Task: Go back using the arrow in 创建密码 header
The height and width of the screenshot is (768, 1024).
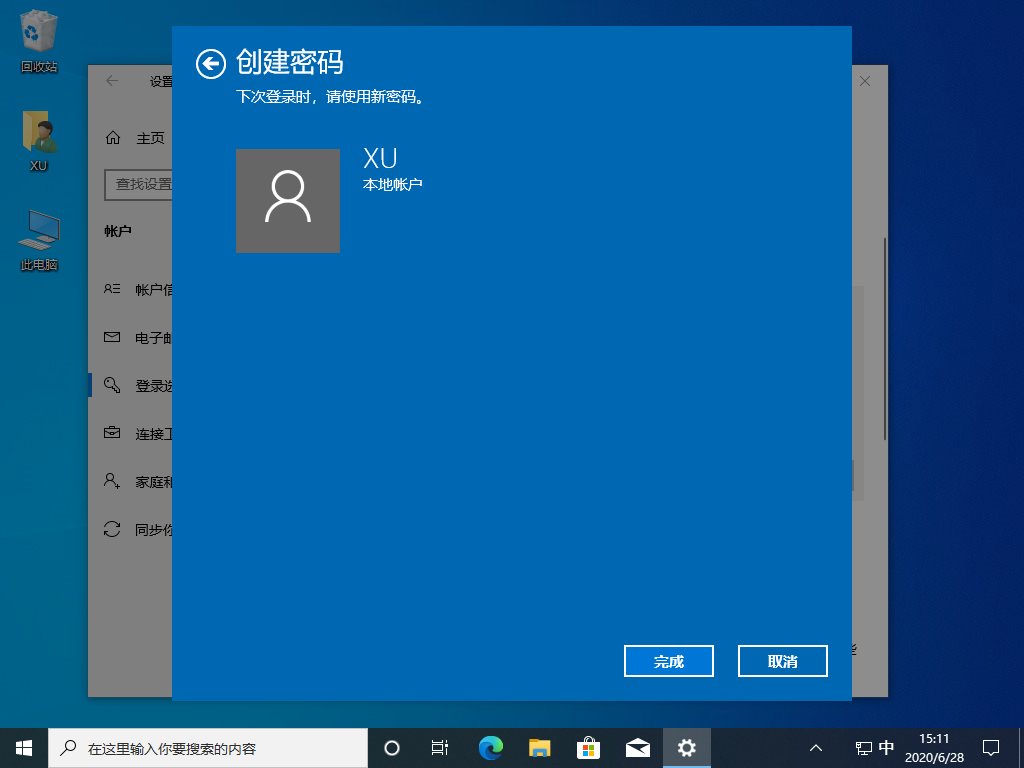Action: pos(211,62)
